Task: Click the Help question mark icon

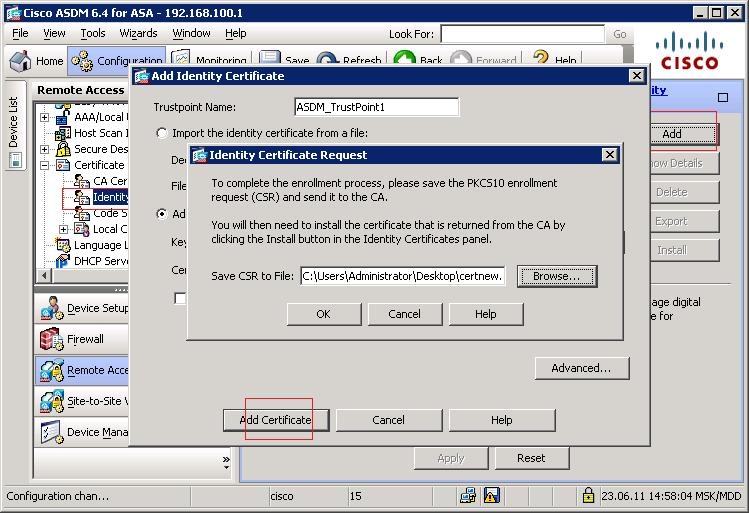Action: pos(540,59)
